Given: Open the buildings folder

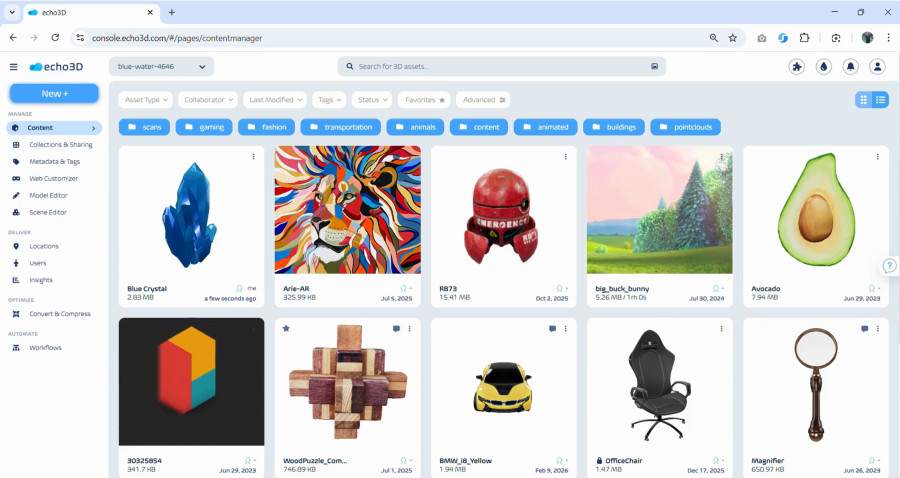Looking at the screenshot, I should point(614,127).
